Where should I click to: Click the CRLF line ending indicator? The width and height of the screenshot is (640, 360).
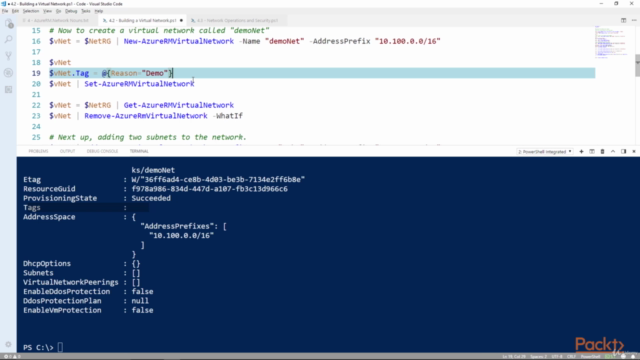coord(571,356)
